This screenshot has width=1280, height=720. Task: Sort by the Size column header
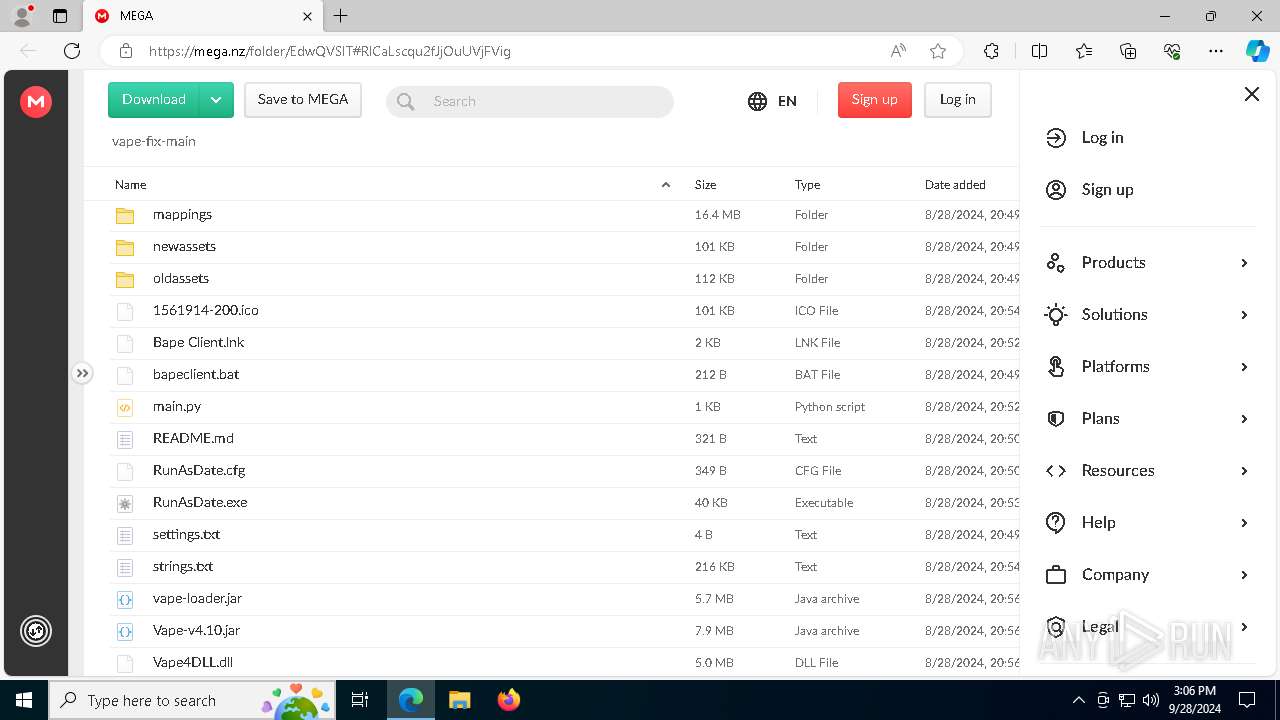click(x=706, y=185)
